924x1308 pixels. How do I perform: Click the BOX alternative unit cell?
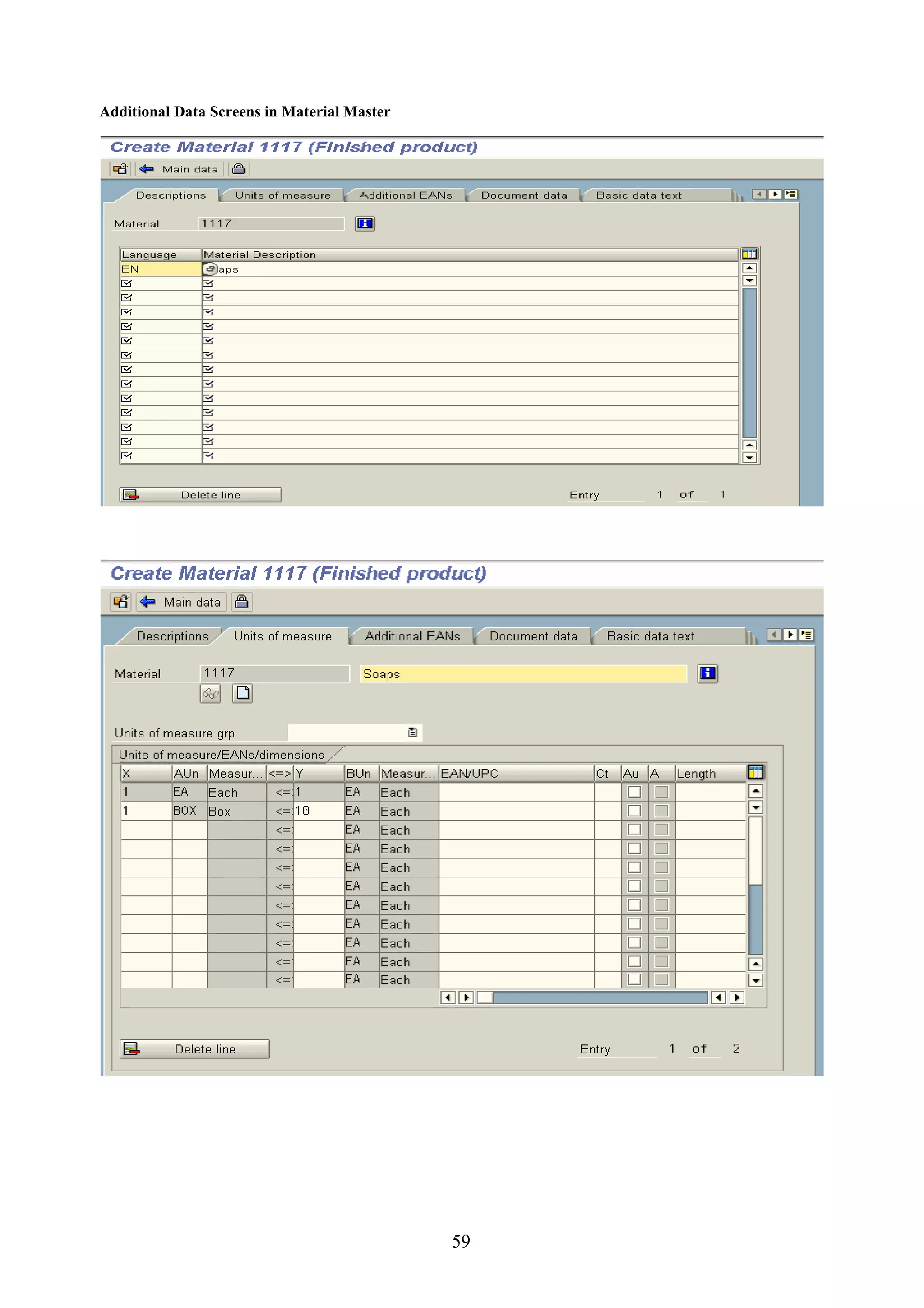189,811
